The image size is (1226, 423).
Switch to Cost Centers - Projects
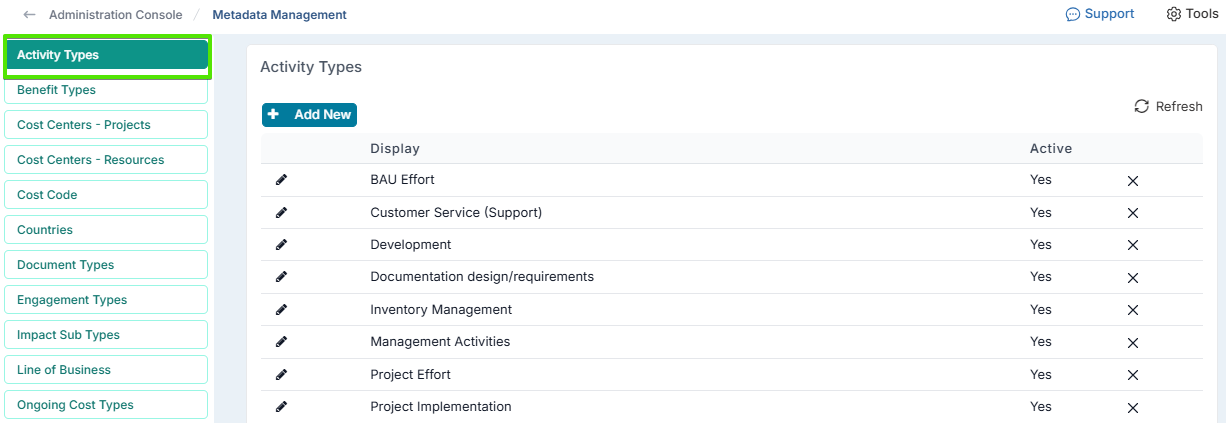106,125
